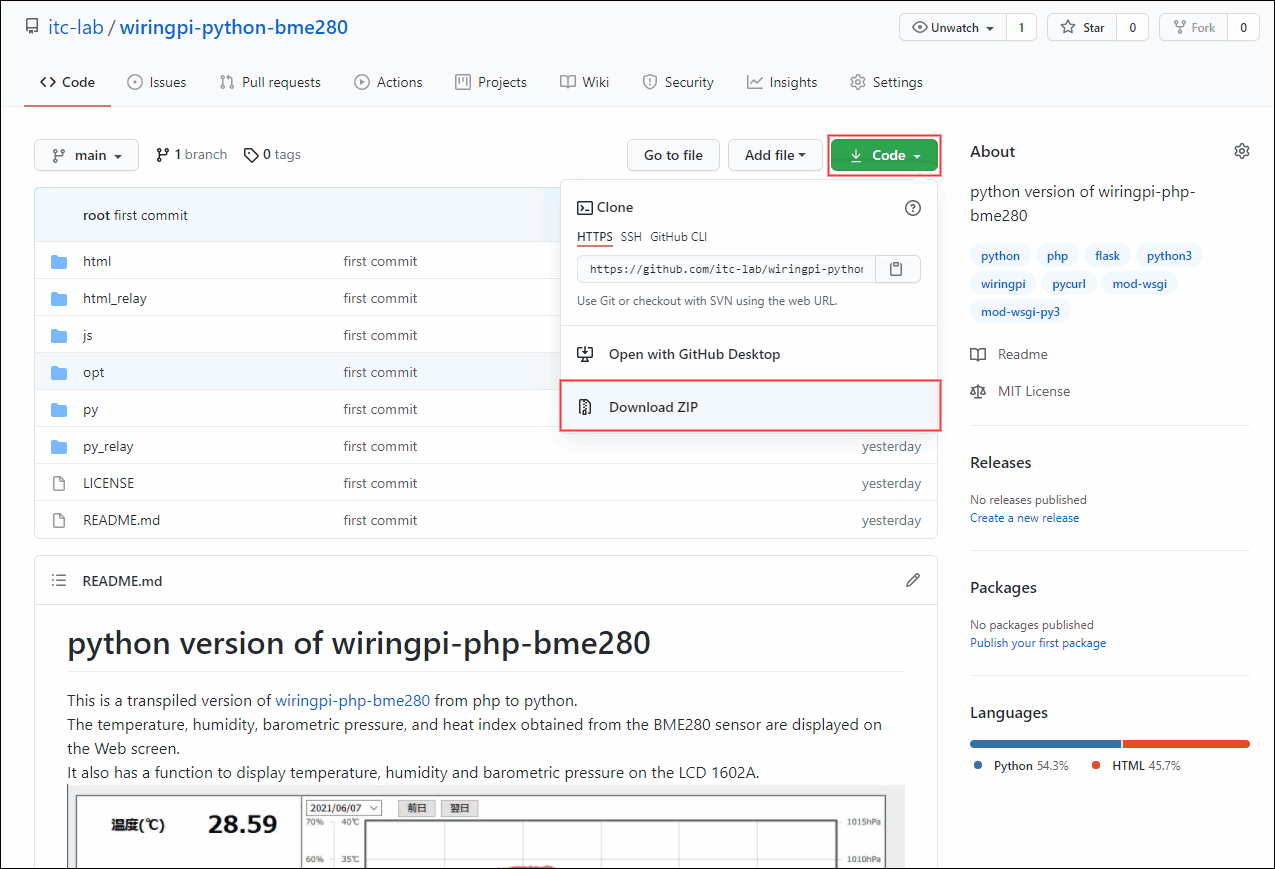Switch to the Security tab
The image size is (1275, 869).
pos(677,82)
